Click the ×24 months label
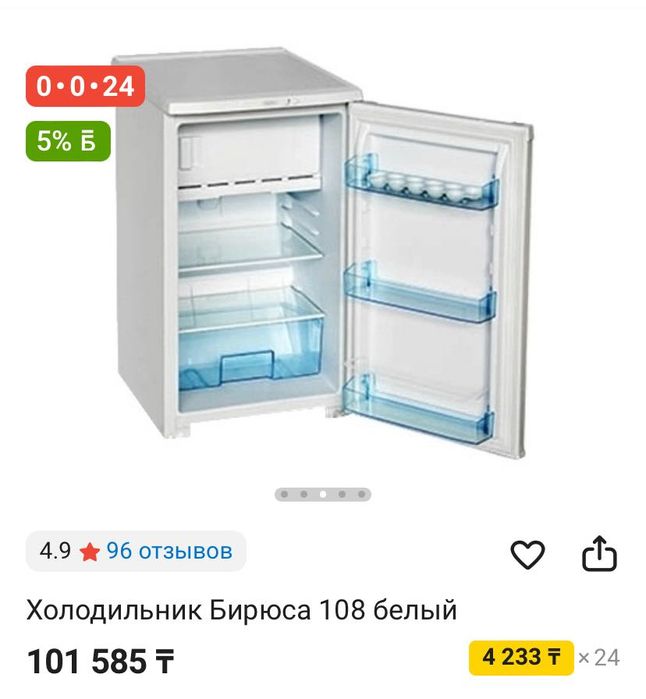Image resolution: width=646 pixels, height=699 pixels. (599, 658)
